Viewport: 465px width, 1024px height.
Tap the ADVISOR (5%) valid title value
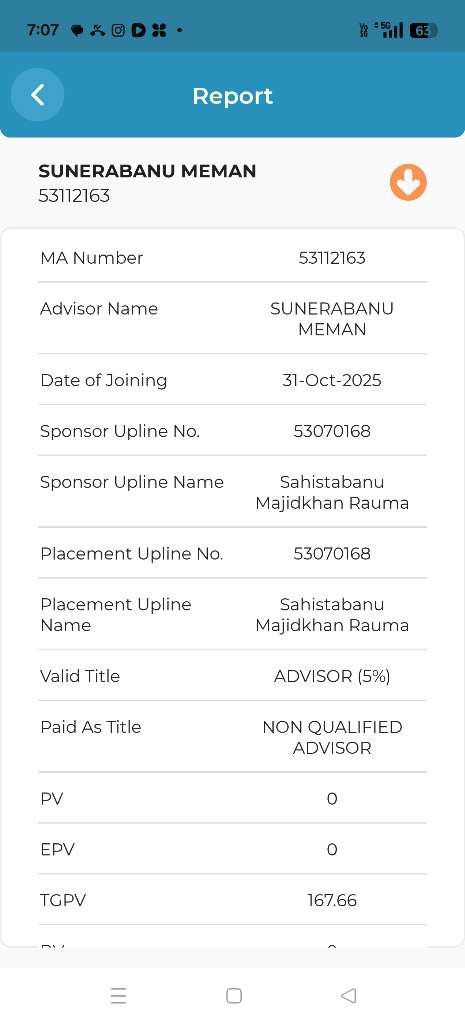pyautogui.click(x=332, y=676)
